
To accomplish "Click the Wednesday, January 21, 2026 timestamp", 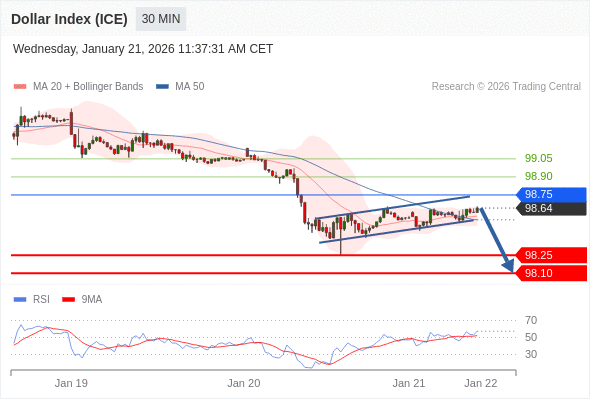I will tap(143, 49).
